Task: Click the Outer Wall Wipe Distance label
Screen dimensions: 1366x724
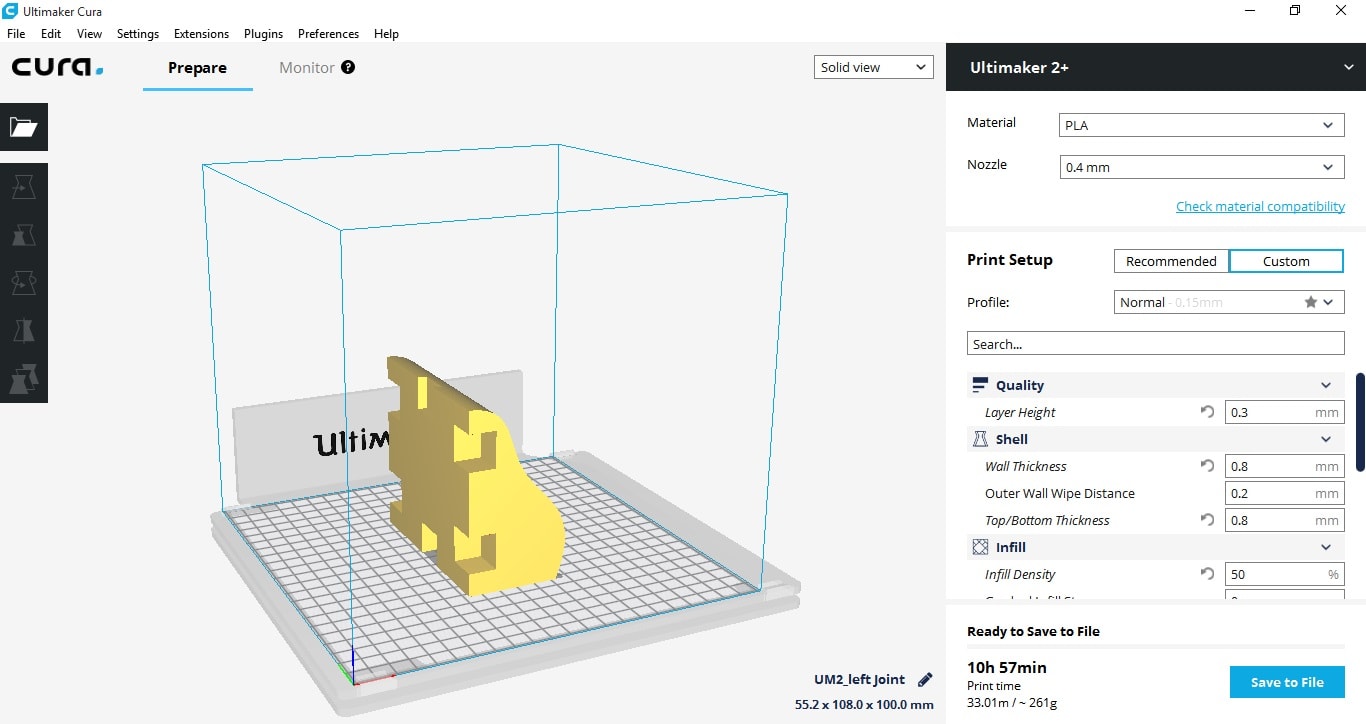Action: [x=1060, y=493]
